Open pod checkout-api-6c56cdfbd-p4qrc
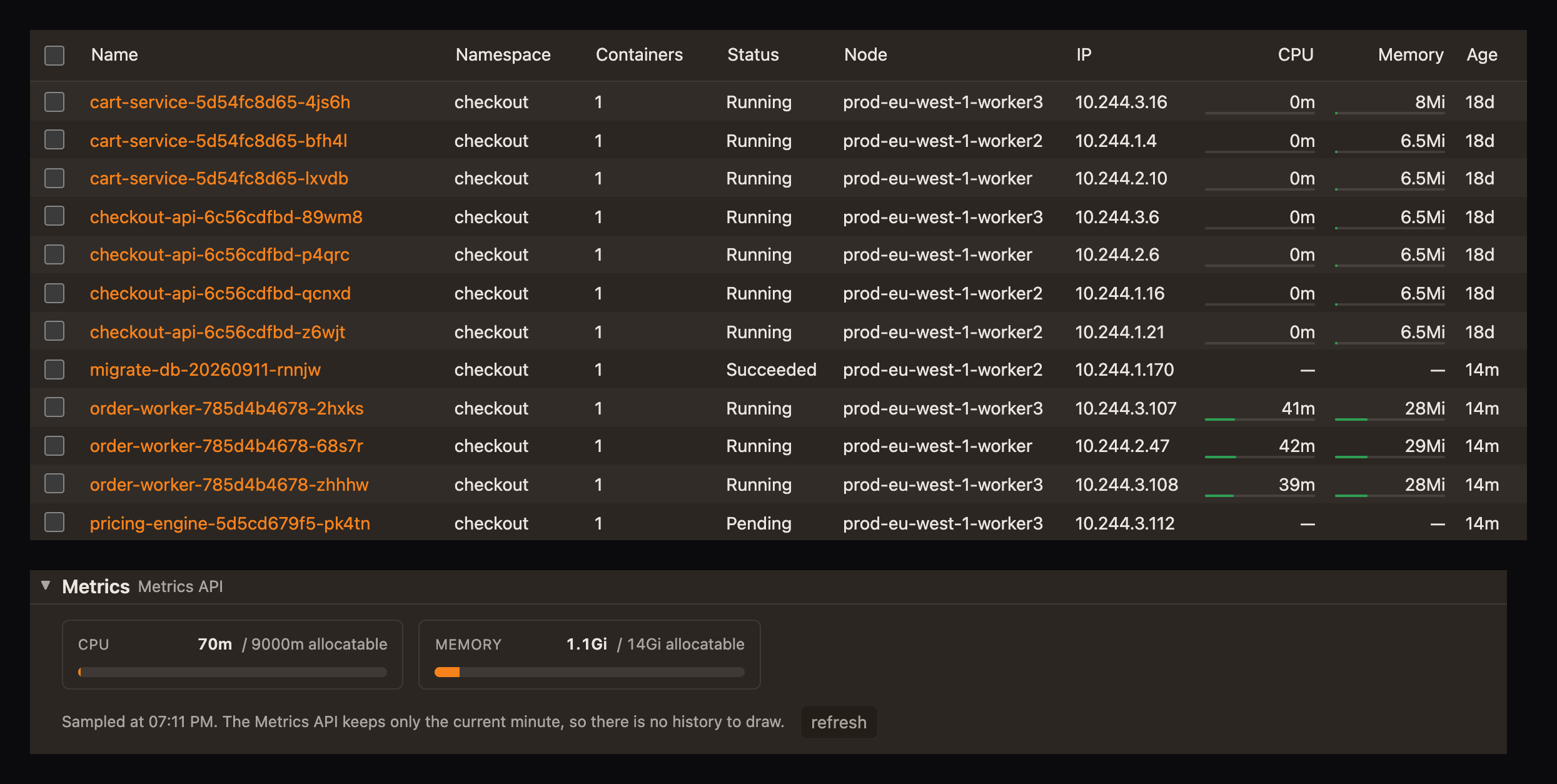Screen dimensions: 1557x784 pyautogui.click(x=219, y=254)
